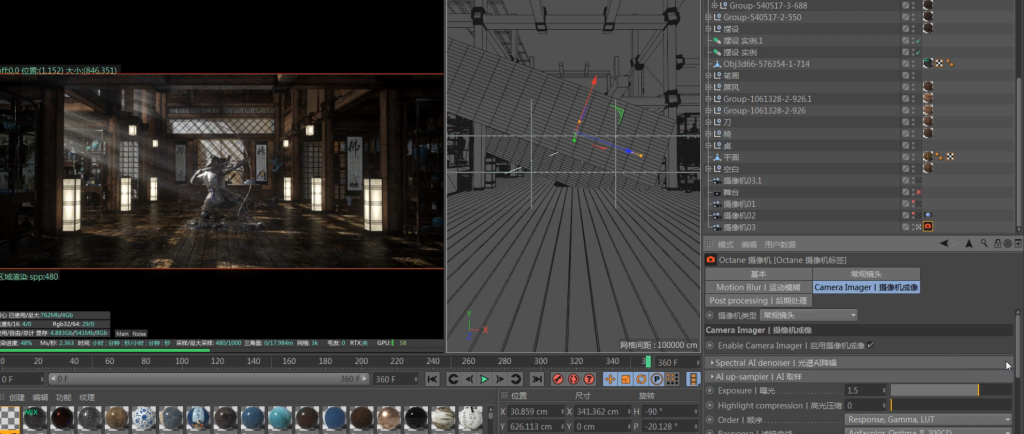Screen dimensions: 1024x434
Task: Expand the Group-540517-2-550 object
Action: [x=709, y=18]
